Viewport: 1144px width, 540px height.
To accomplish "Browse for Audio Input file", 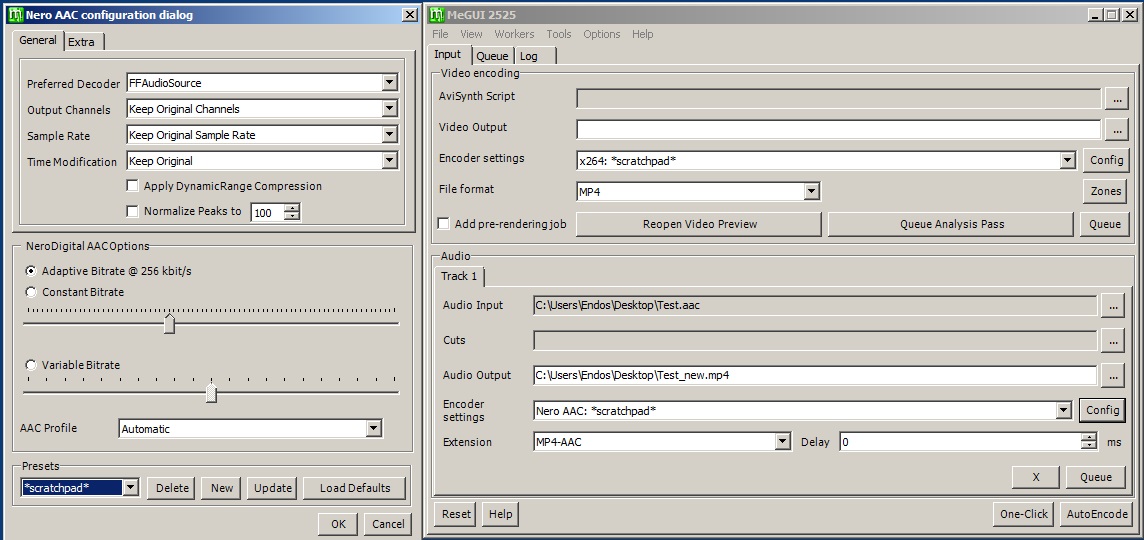I will pos(1113,306).
